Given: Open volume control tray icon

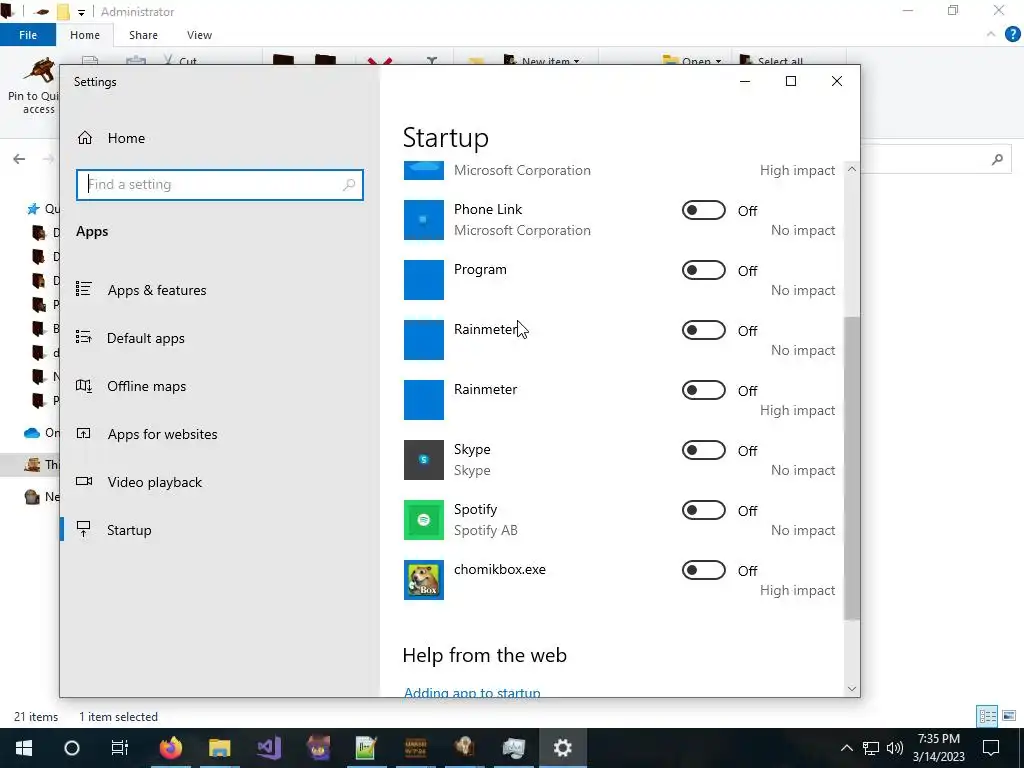Looking at the screenshot, I should [x=895, y=748].
